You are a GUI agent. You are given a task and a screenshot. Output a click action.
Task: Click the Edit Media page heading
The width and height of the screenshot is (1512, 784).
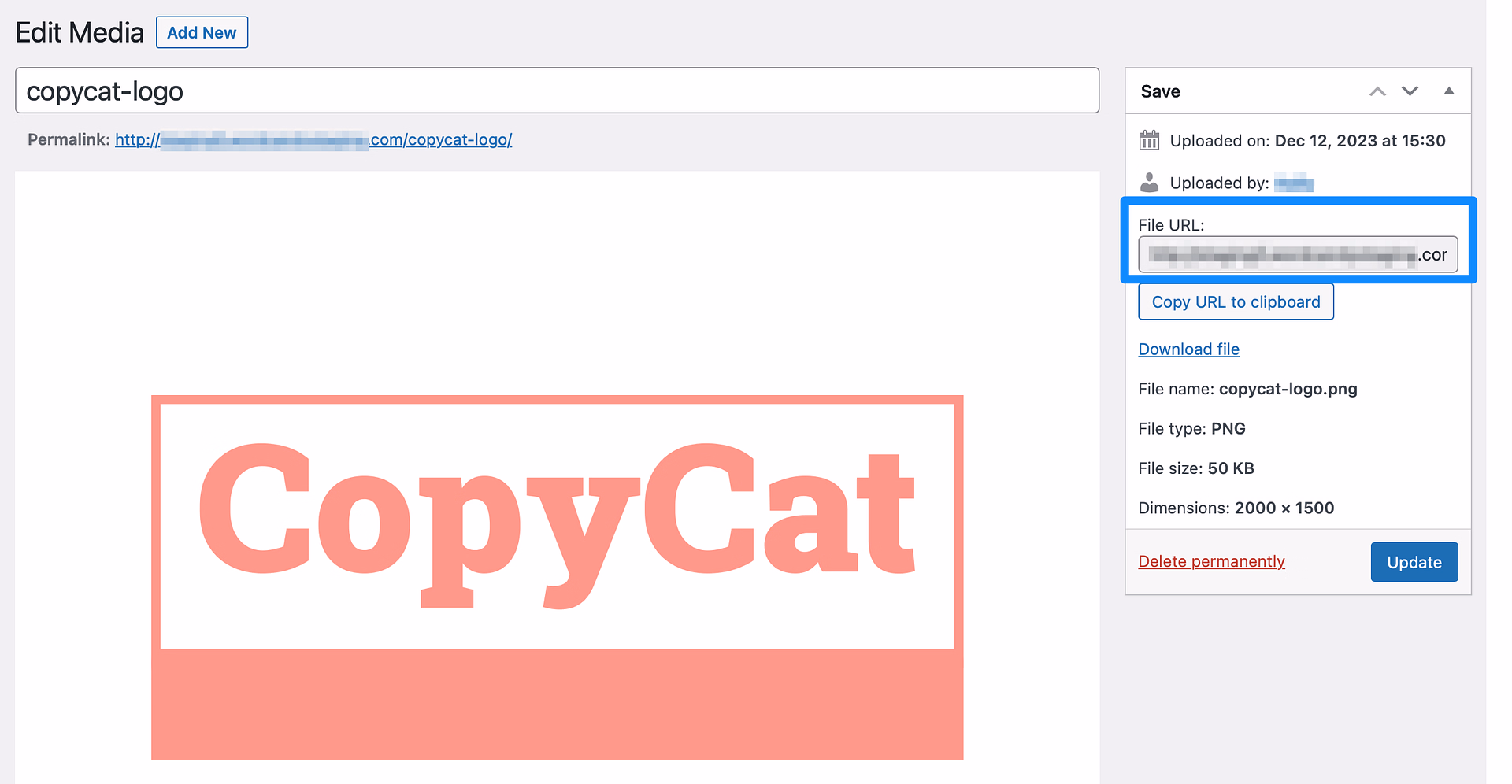pos(79,32)
